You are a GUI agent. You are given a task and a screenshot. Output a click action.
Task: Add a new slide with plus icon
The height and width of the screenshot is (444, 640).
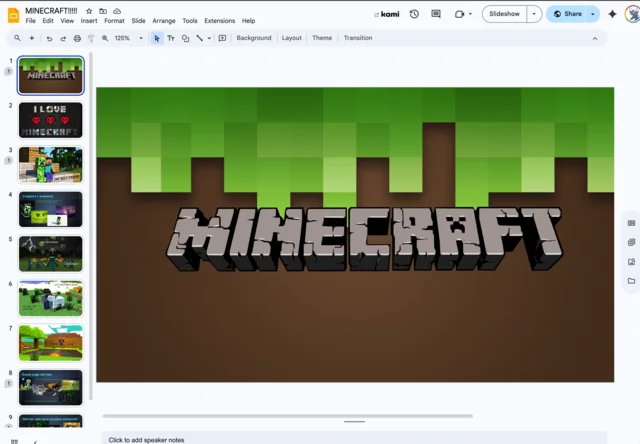[x=31, y=38]
